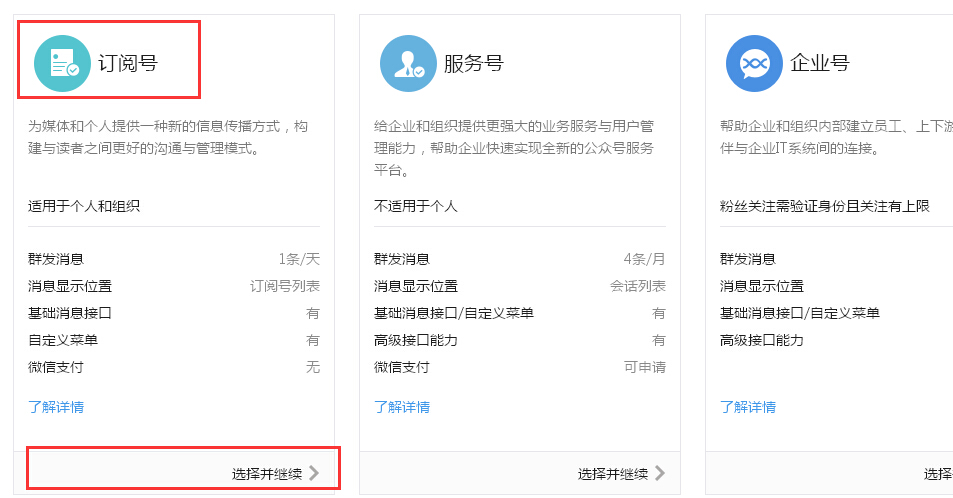Click 消息显示位置 label in 订阅号 card

pos(70,286)
